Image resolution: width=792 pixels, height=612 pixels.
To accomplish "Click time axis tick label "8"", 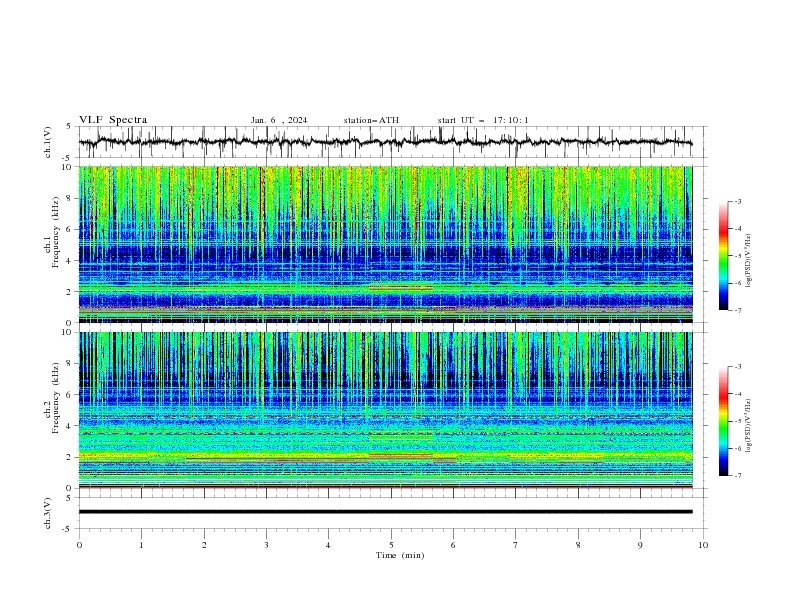I will tap(578, 545).
